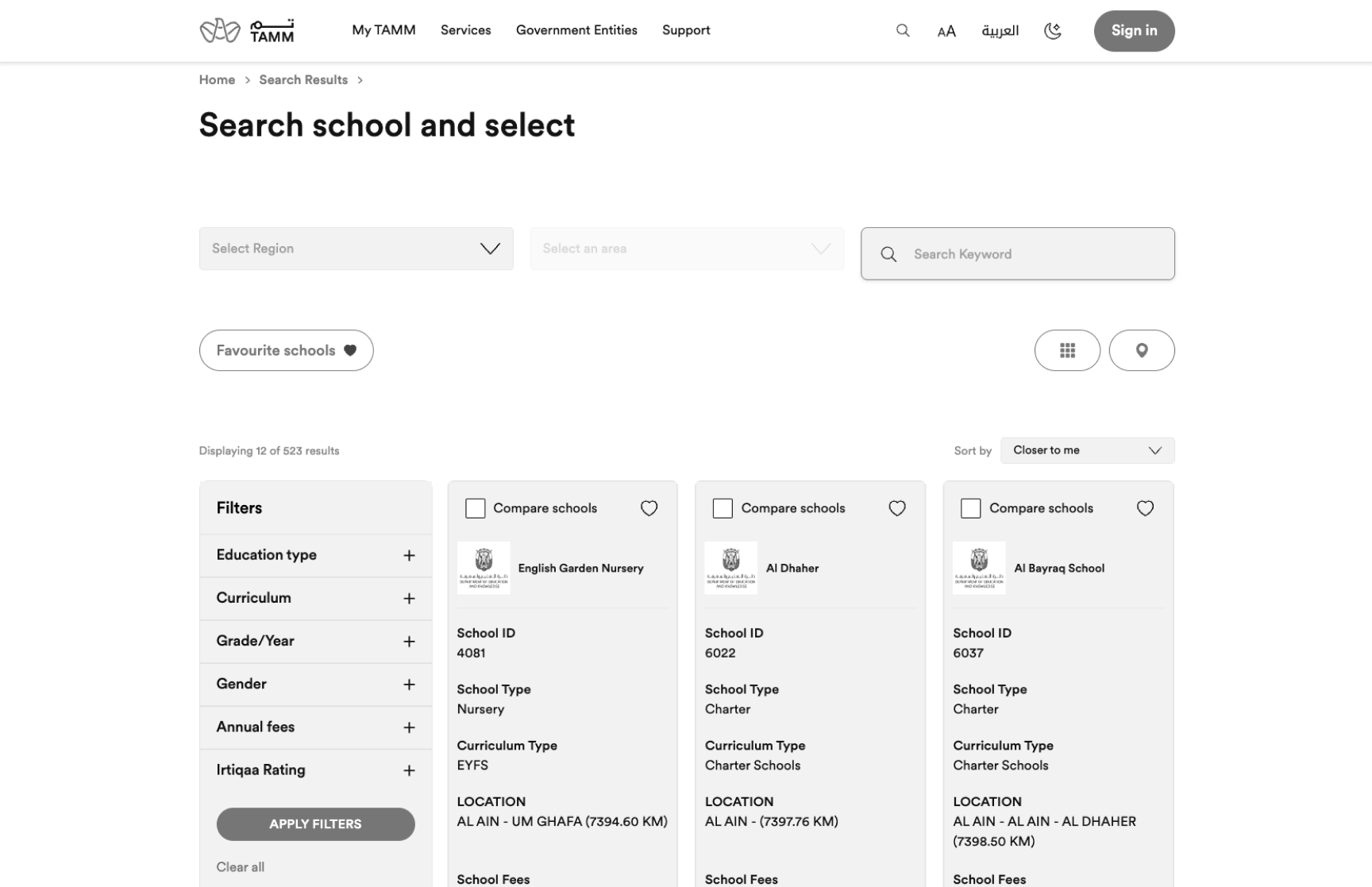
Task: Open the search magnifier icon
Action: point(903,30)
